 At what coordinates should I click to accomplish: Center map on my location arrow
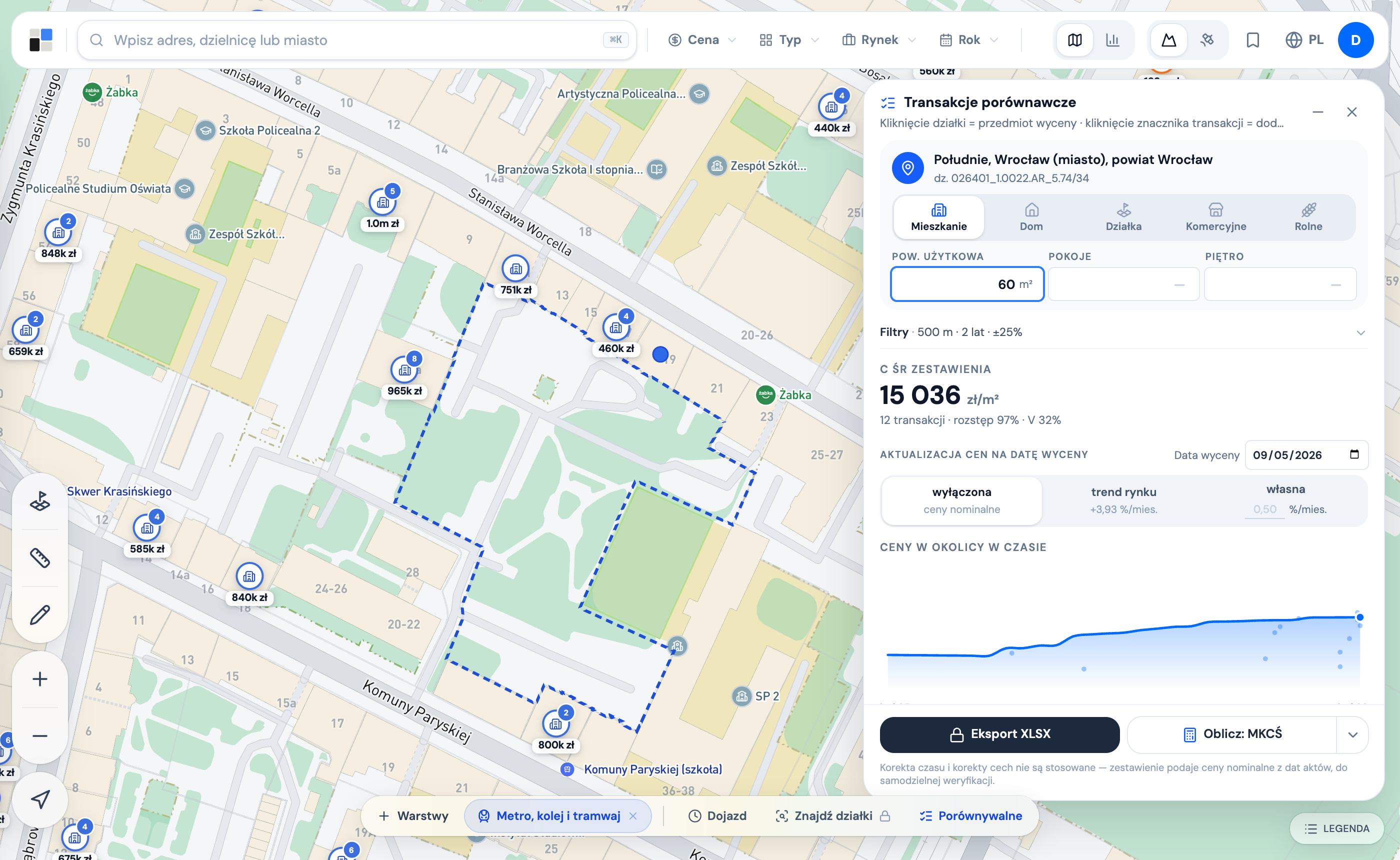(x=40, y=799)
